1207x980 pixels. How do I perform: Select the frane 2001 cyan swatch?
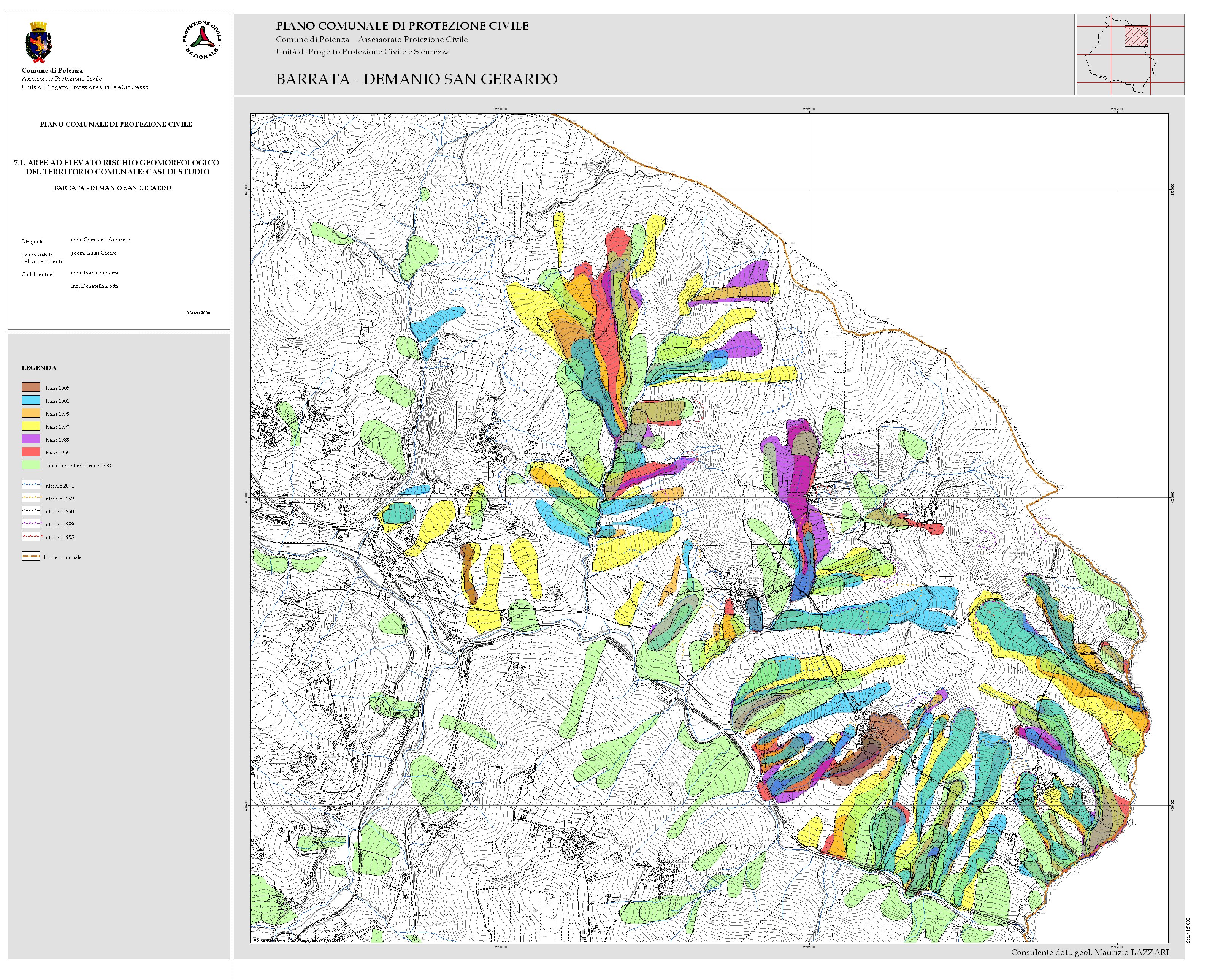pyautogui.click(x=31, y=400)
